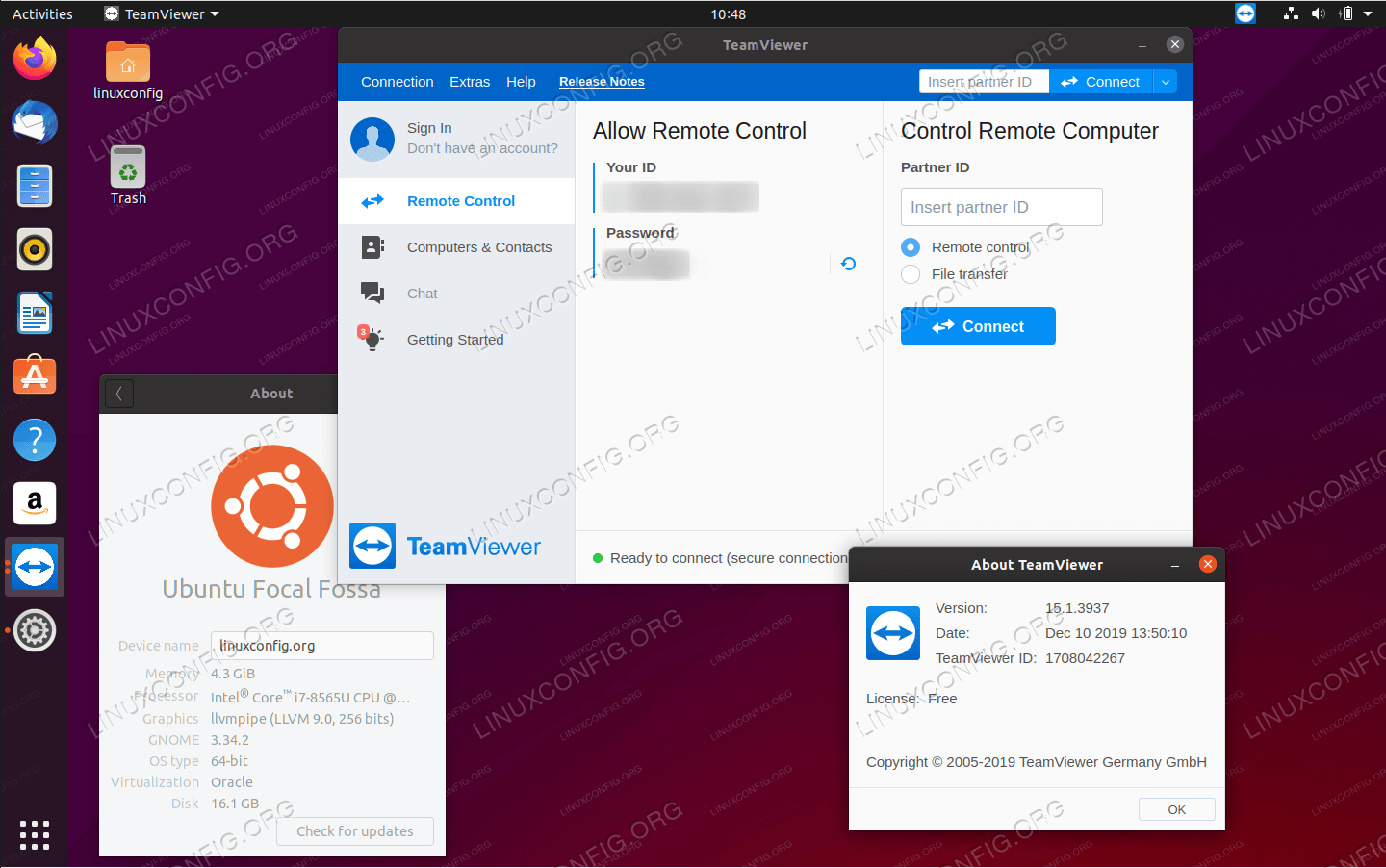The image size is (1386, 868).
Task: Open Settings gear in the dock
Action: 35,630
